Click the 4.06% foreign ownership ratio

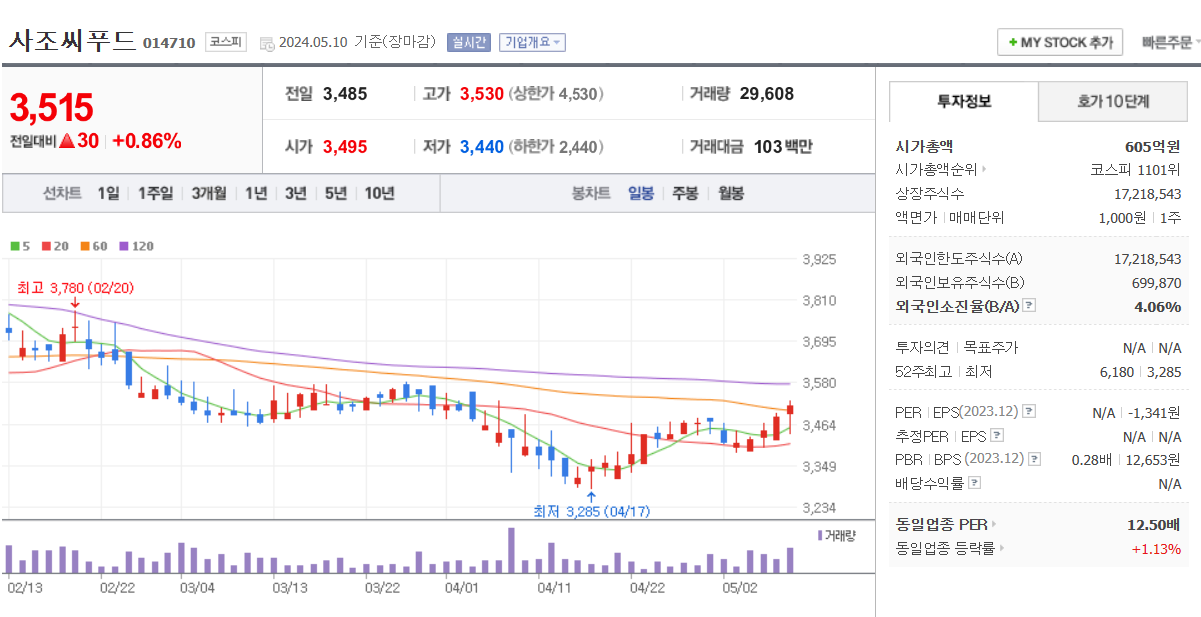pyautogui.click(x=1158, y=307)
